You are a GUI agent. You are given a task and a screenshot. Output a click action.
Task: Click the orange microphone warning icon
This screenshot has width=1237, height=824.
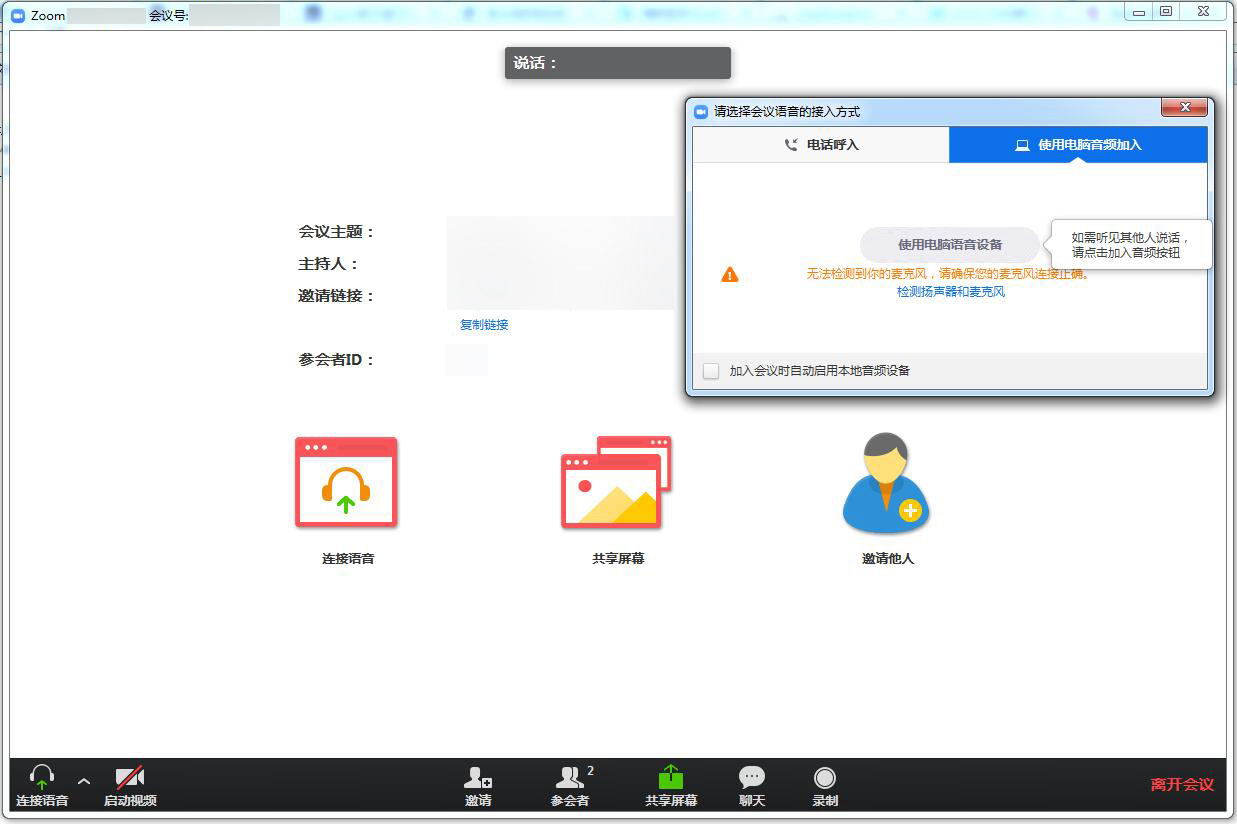[x=730, y=274]
